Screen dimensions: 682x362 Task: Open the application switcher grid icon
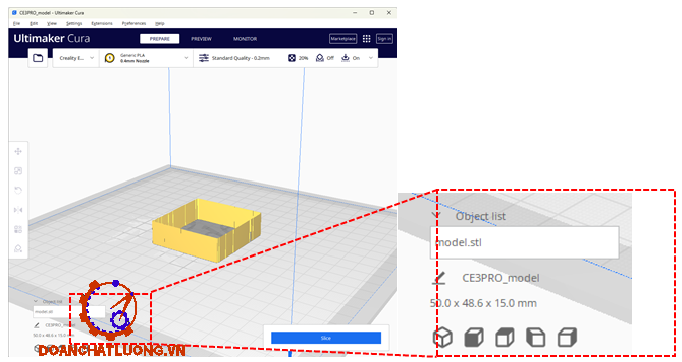(367, 39)
